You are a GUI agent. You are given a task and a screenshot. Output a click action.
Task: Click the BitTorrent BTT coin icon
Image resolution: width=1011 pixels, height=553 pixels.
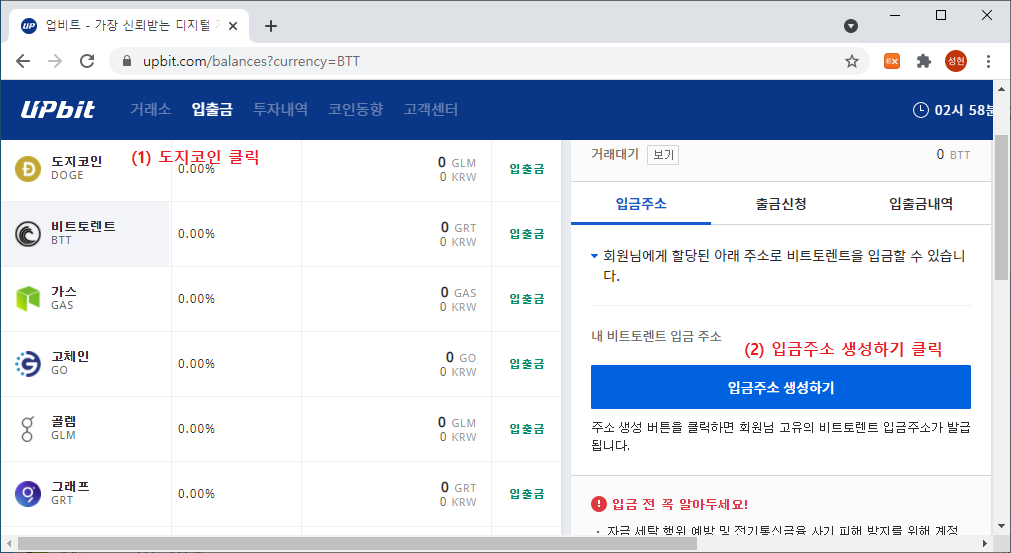coord(28,234)
